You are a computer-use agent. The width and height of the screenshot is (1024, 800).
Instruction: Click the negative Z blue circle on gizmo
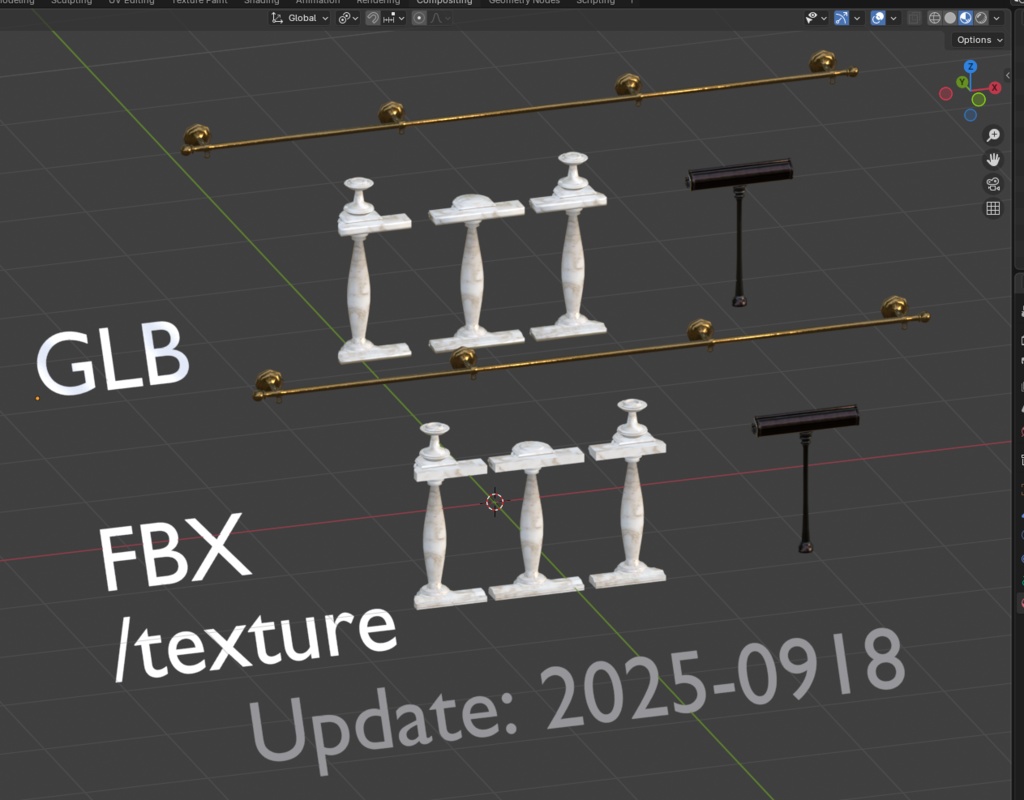point(970,116)
